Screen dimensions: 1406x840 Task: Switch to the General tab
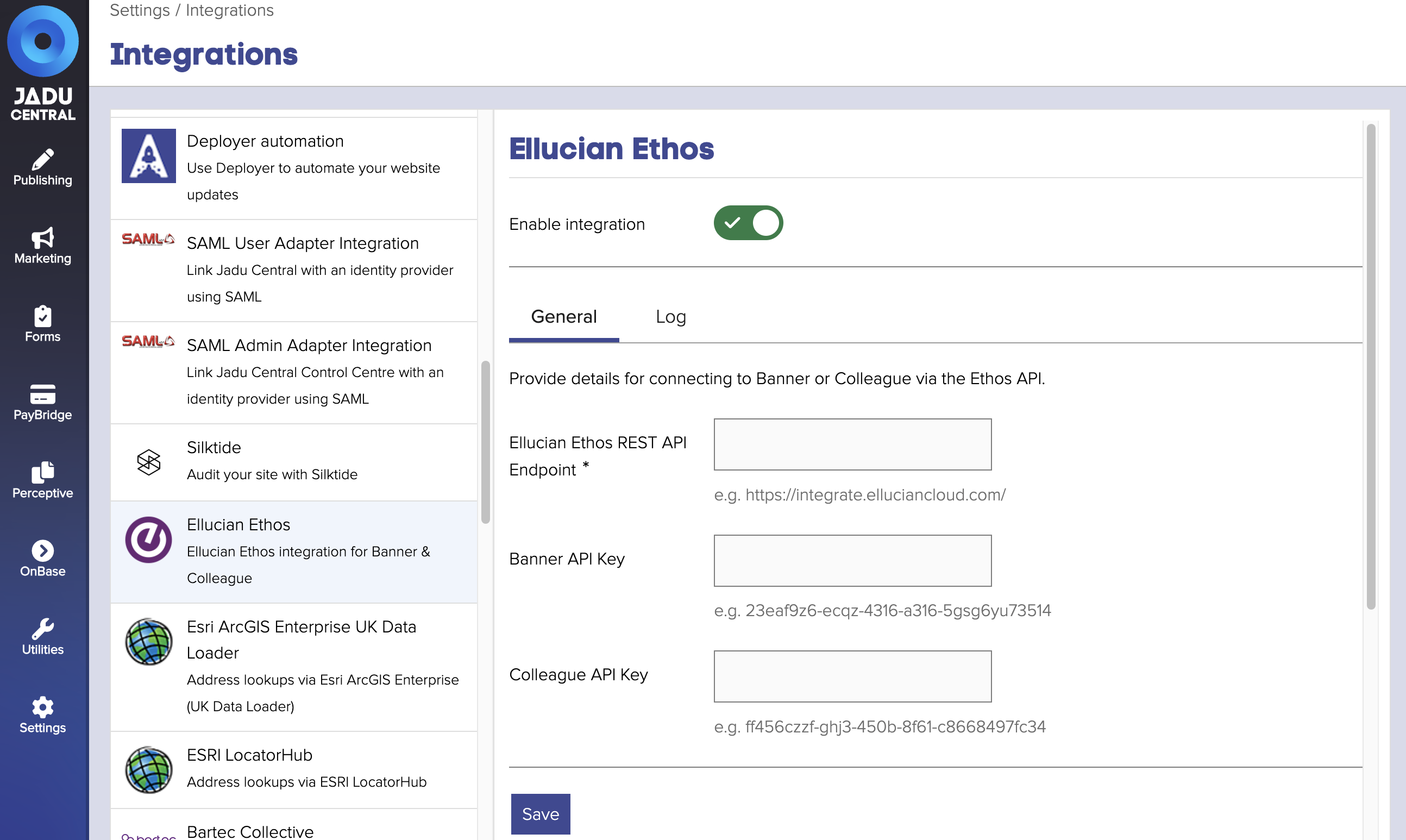point(564,316)
